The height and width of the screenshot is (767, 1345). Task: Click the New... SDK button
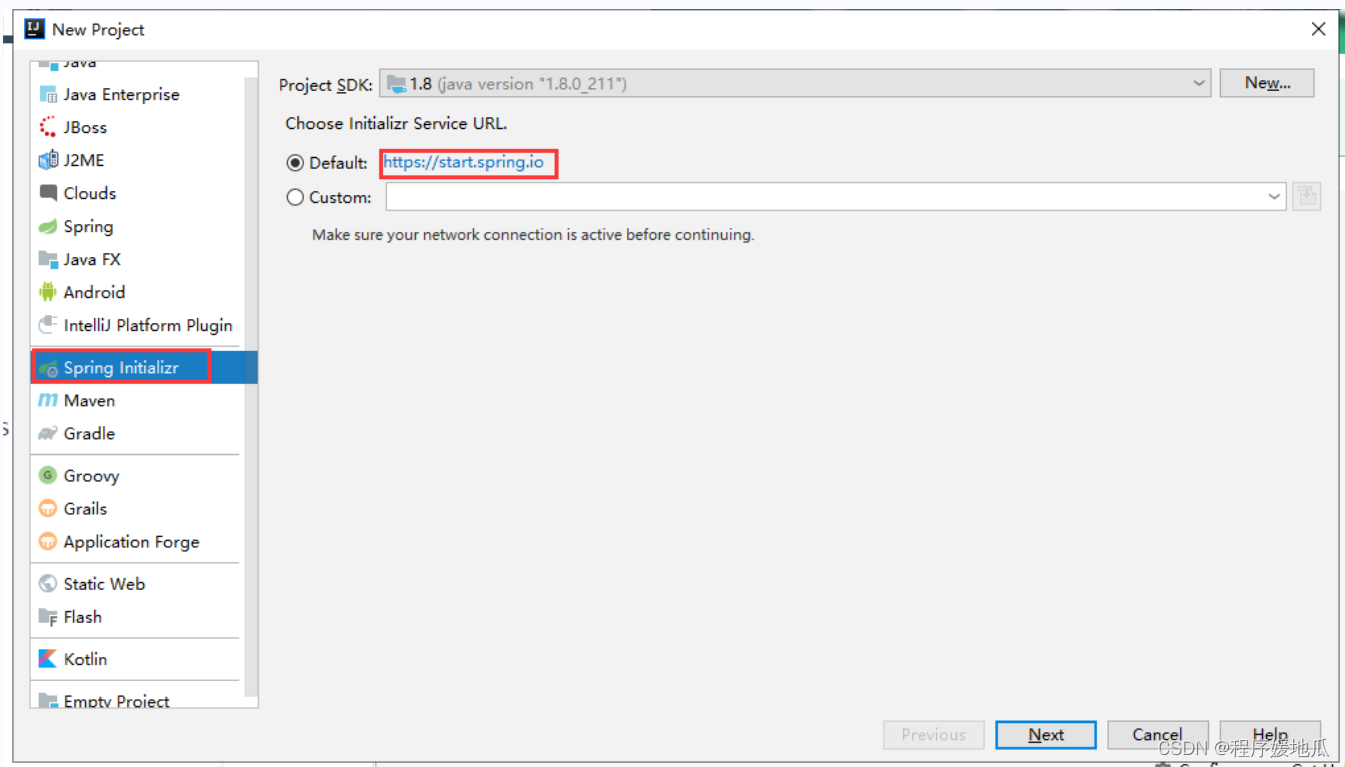click(1267, 83)
